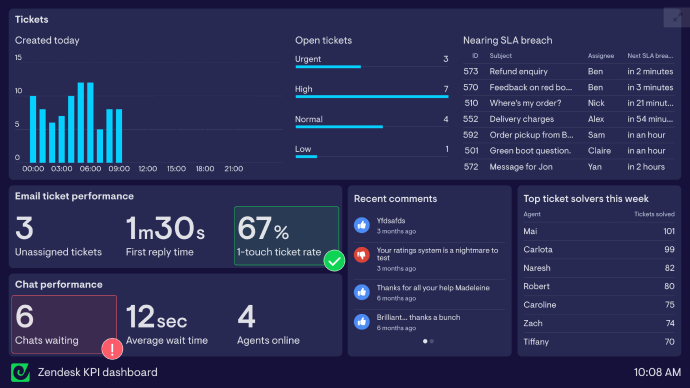Click the 1-touch ticket rate widget
Screen dimensions: 690x388
coord(286,236)
